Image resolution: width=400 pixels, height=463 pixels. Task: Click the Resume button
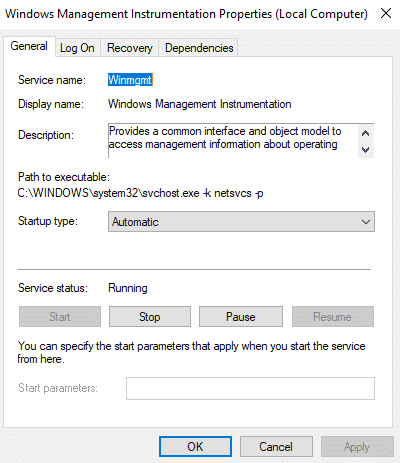tap(333, 317)
